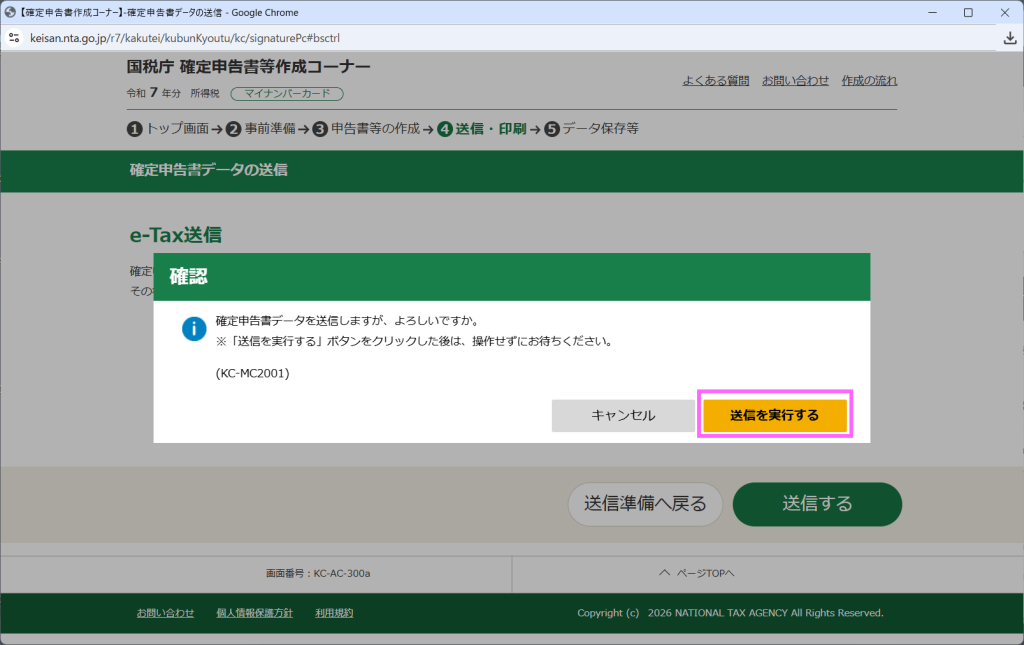Select step 4 送信・印刷 in progress bar
This screenshot has height=645, width=1024.
[x=482, y=129]
